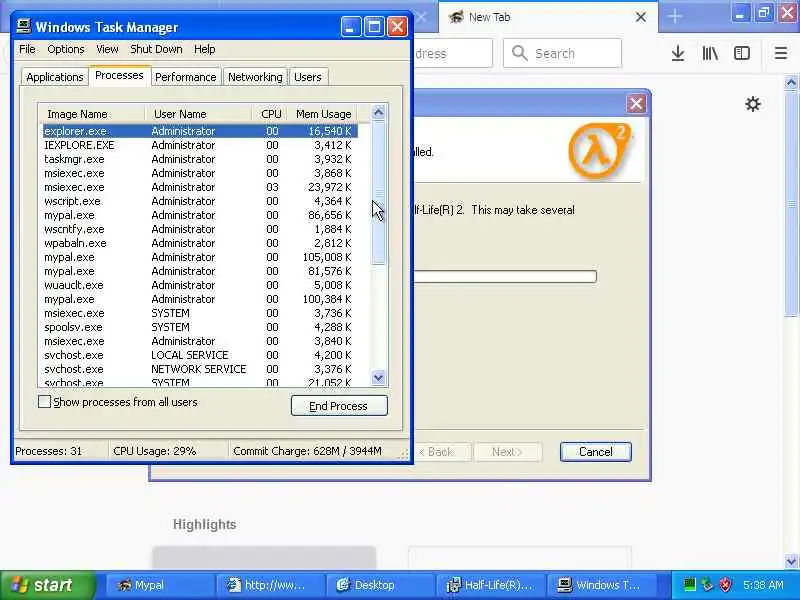Switch to the Users tab
Image resolution: width=800 pixels, height=600 pixels.
[308, 77]
